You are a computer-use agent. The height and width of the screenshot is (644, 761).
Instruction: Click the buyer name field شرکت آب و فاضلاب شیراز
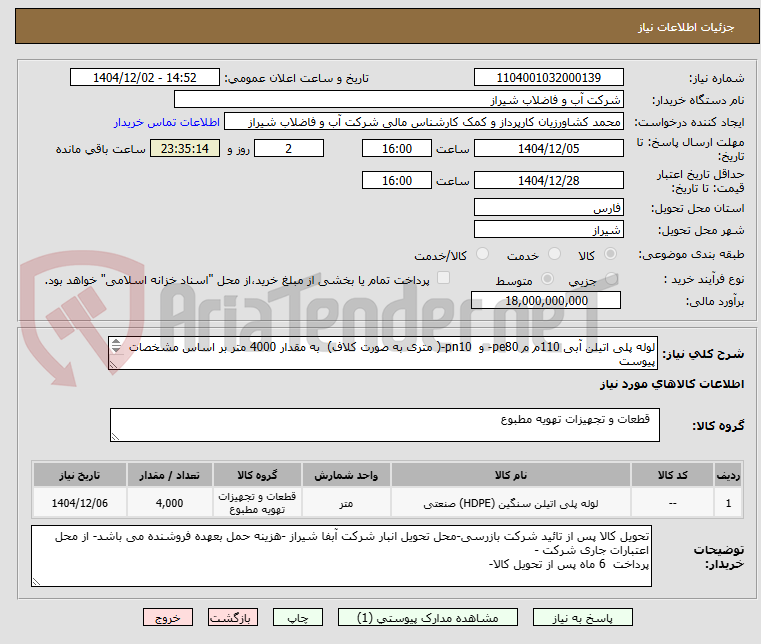[398, 100]
